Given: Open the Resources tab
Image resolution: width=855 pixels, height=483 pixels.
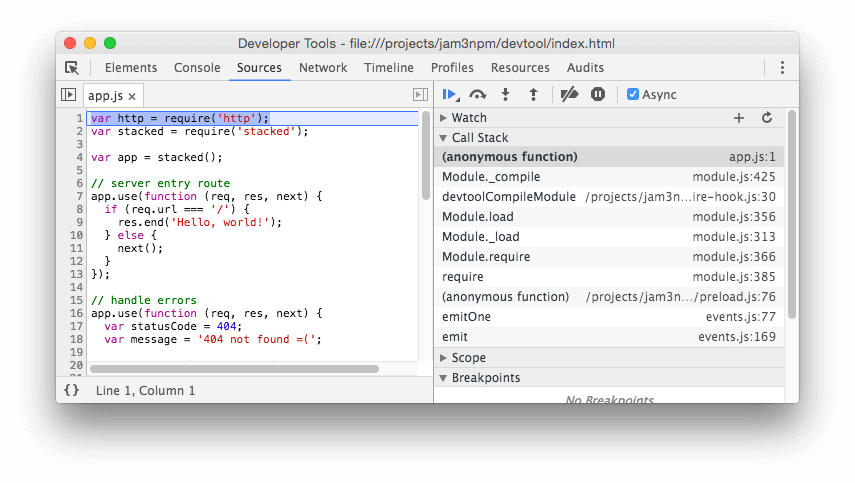Looking at the screenshot, I should pos(520,68).
